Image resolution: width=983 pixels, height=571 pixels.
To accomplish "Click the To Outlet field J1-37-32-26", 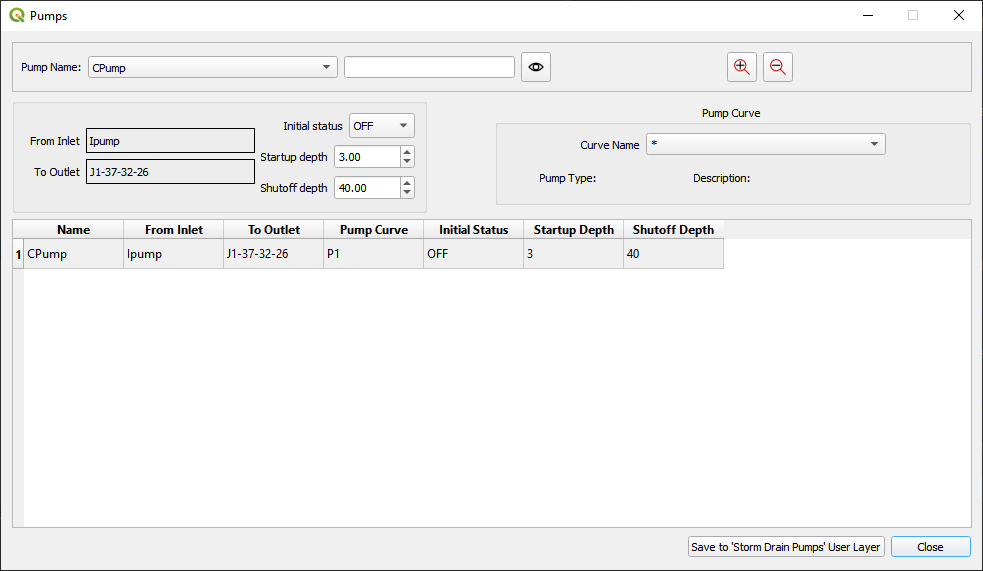I will (x=170, y=172).
